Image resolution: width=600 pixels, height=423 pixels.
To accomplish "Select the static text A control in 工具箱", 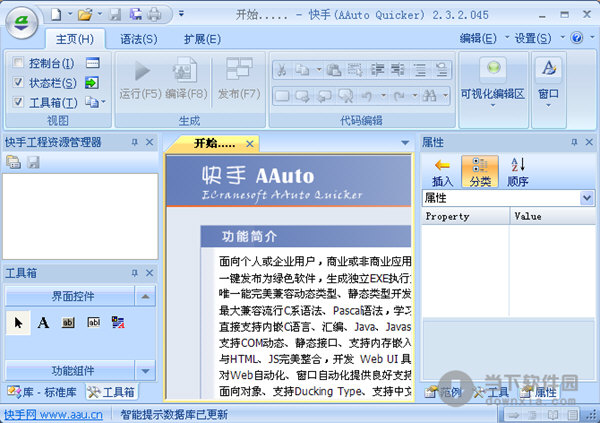I will (x=43, y=323).
